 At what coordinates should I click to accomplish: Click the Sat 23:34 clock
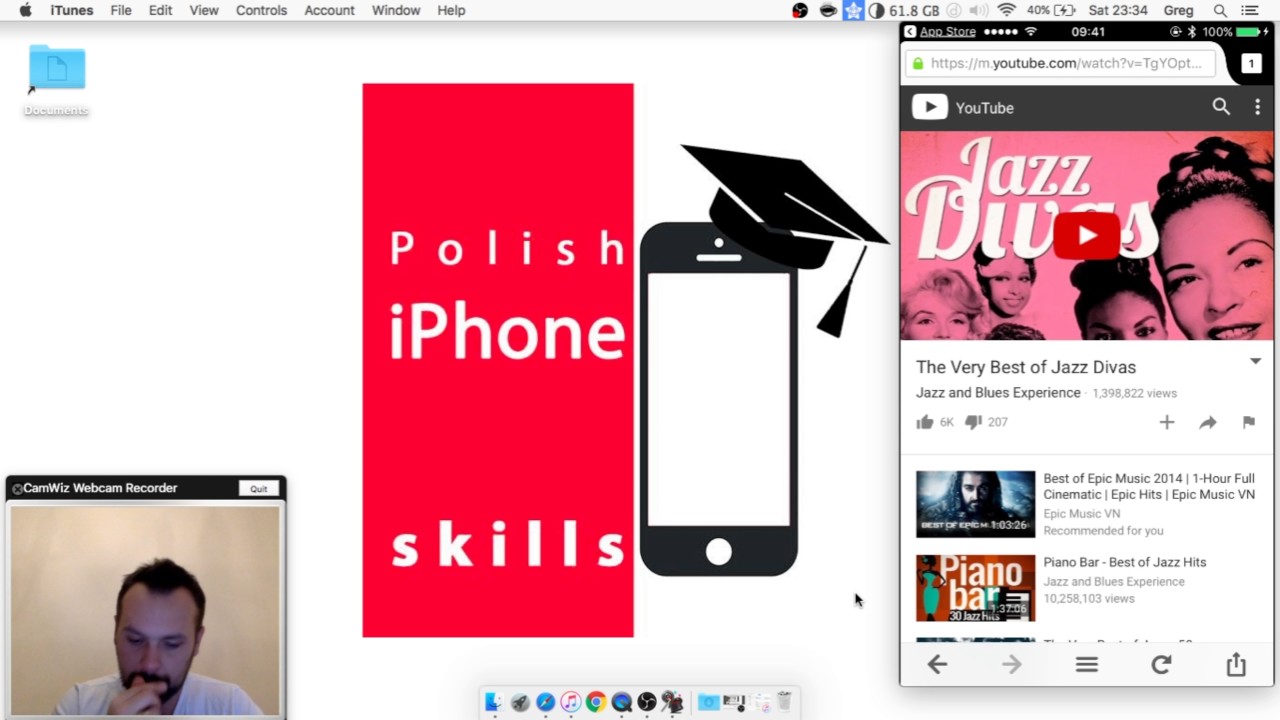(1117, 10)
